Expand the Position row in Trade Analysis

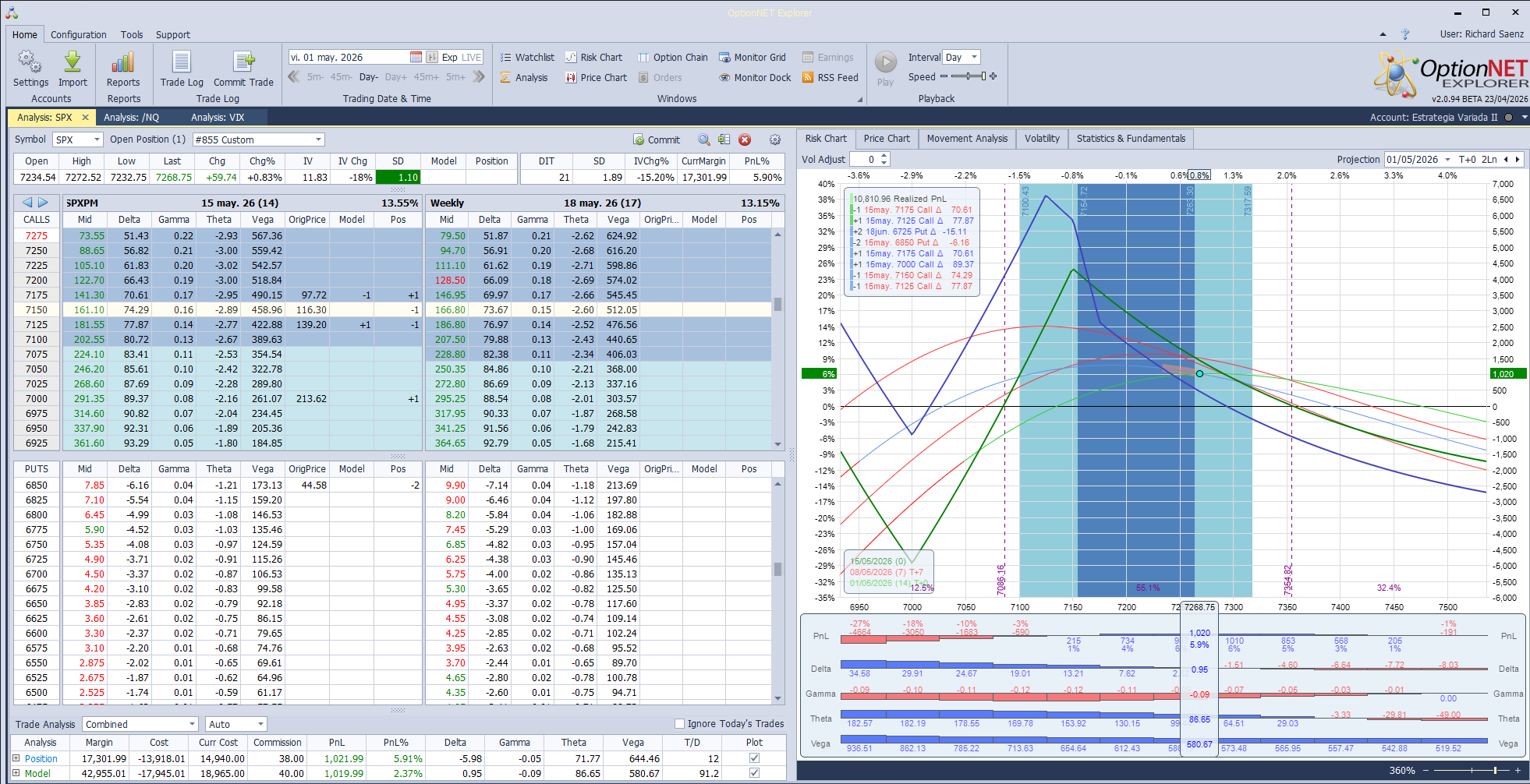tap(16, 758)
